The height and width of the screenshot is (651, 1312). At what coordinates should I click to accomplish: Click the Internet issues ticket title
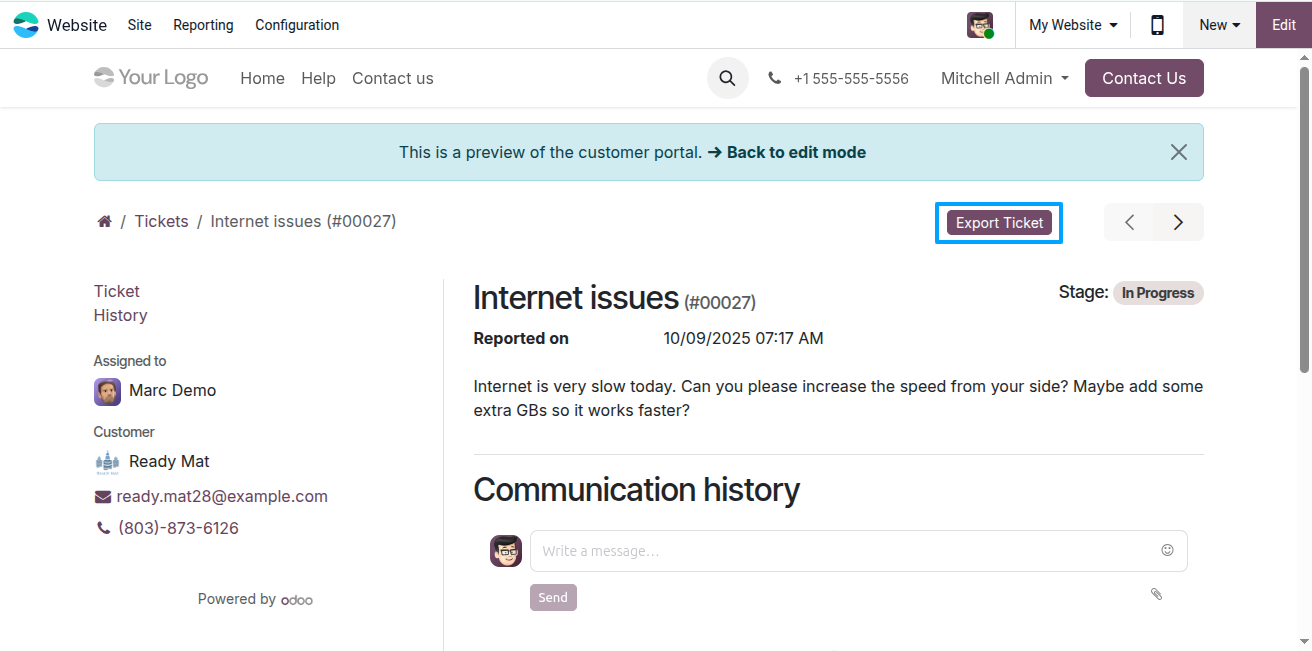(576, 298)
